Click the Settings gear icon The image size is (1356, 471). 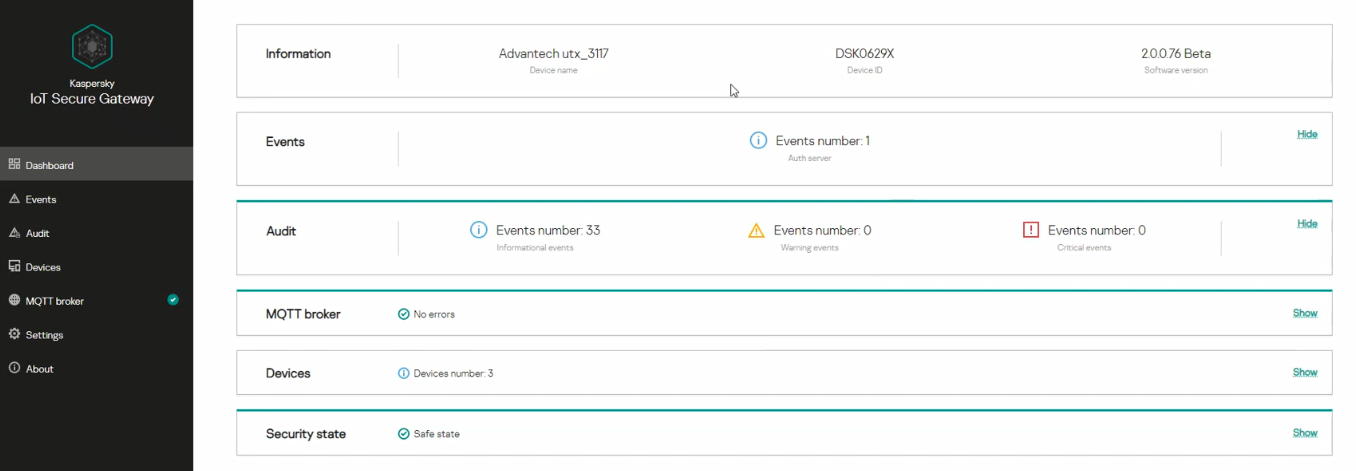[15, 335]
